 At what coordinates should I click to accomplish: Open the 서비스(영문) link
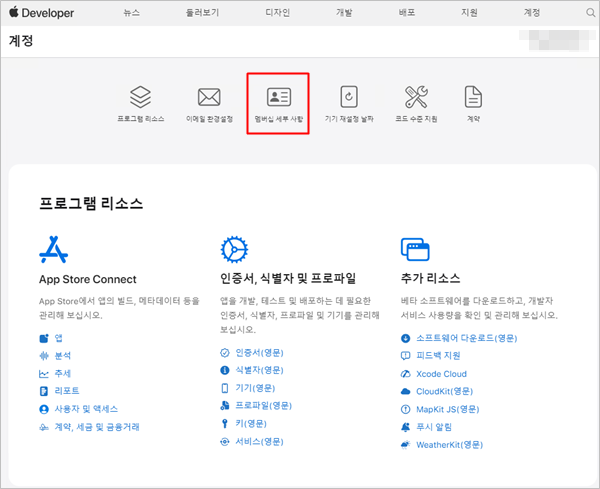(x=259, y=442)
